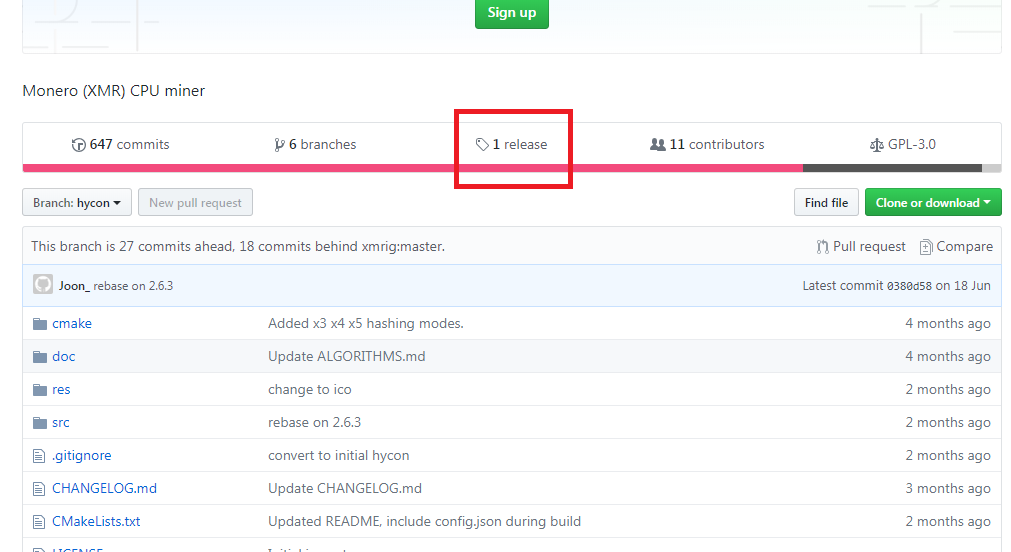Image resolution: width=1011 pixels, height=552 pixels.
Task: Open the cmake folder
Action: (72, 323)
